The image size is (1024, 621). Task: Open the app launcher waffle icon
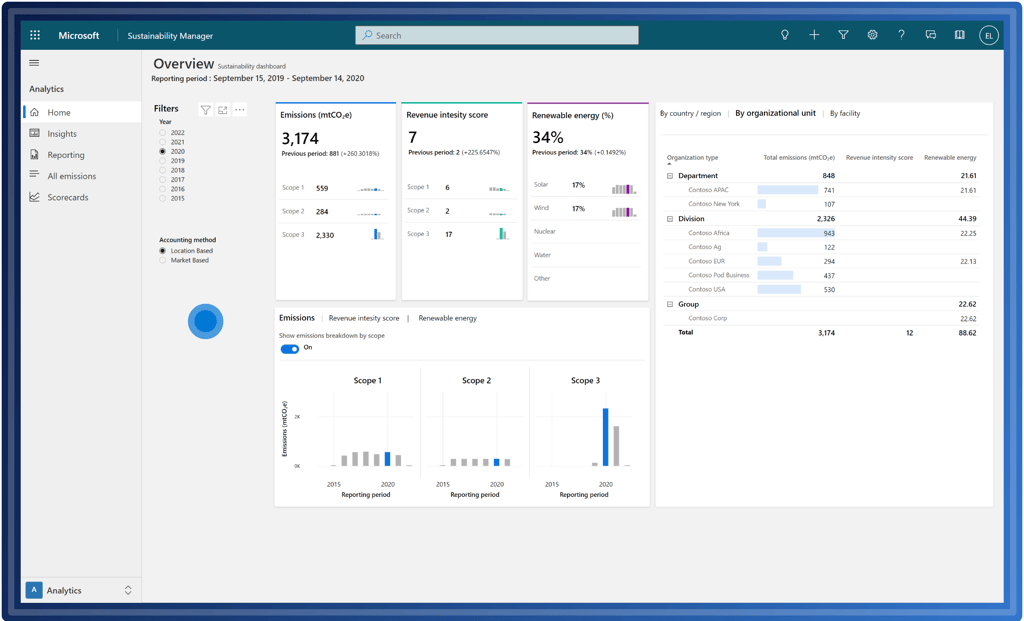pyautogui.click(x=35, y=35)
